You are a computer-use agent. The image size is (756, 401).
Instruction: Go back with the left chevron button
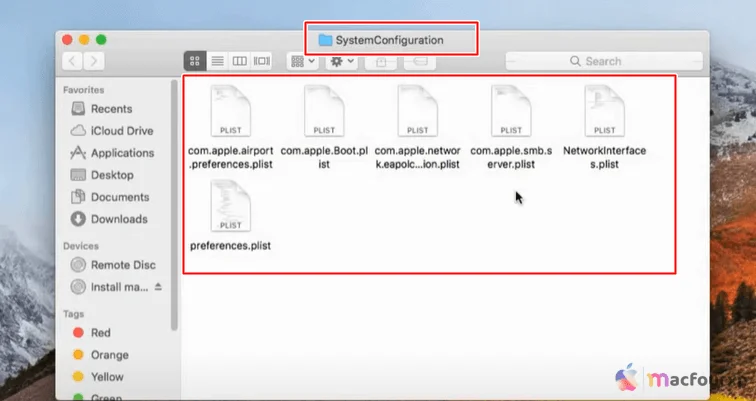tap(72, 61)
